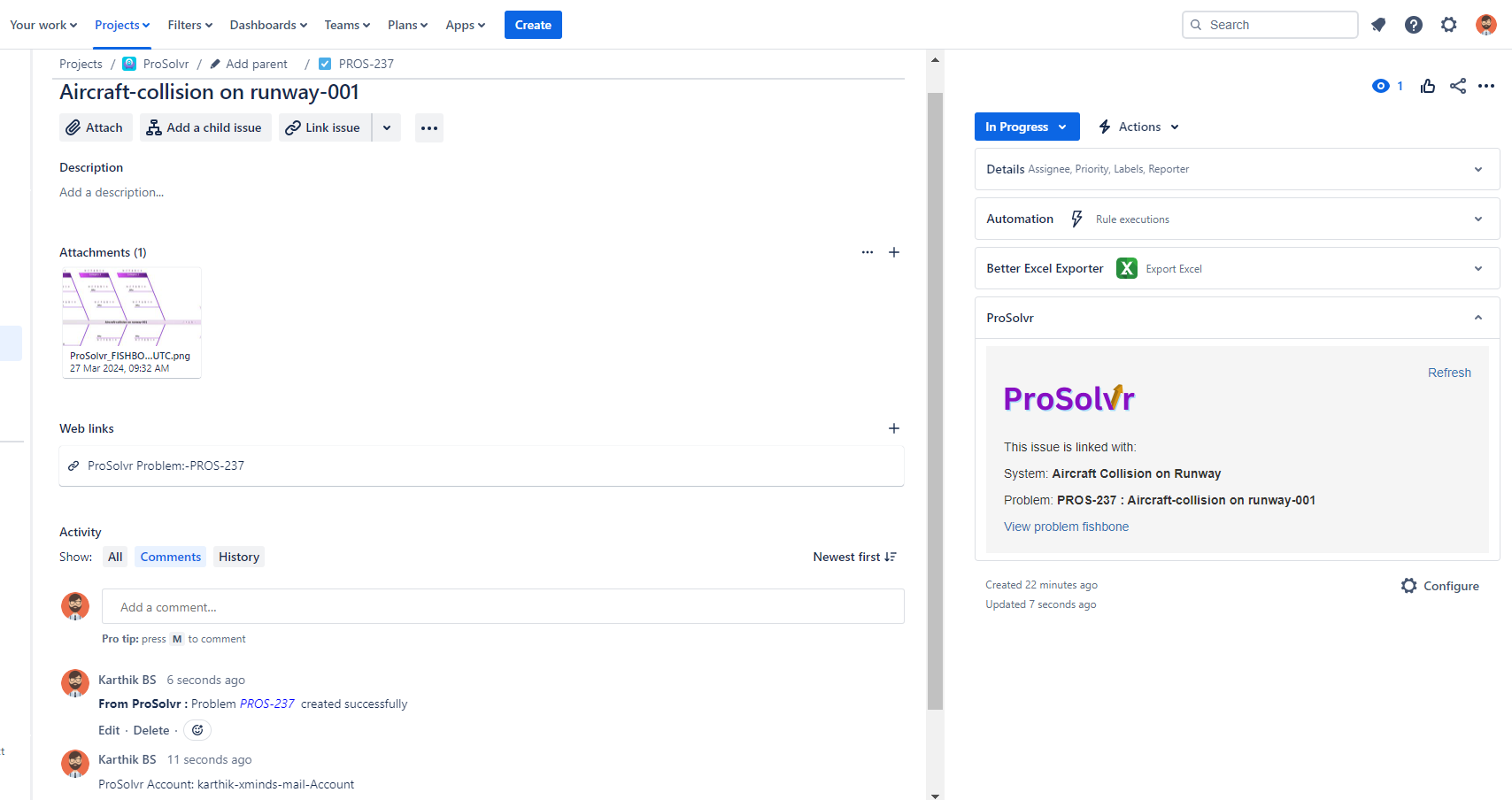Open the settings gear icon
The width and height of the screenshot is (1512, 800).
coord(1449,25)
